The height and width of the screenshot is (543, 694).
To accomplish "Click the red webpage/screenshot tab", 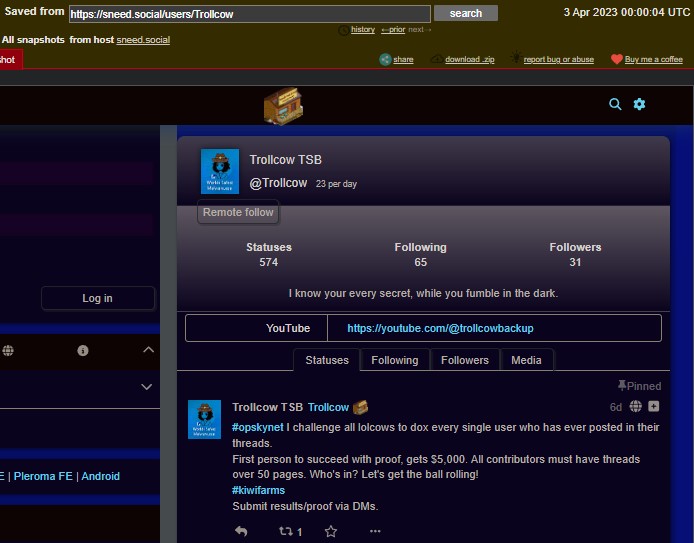I will (x=9, y=60).
